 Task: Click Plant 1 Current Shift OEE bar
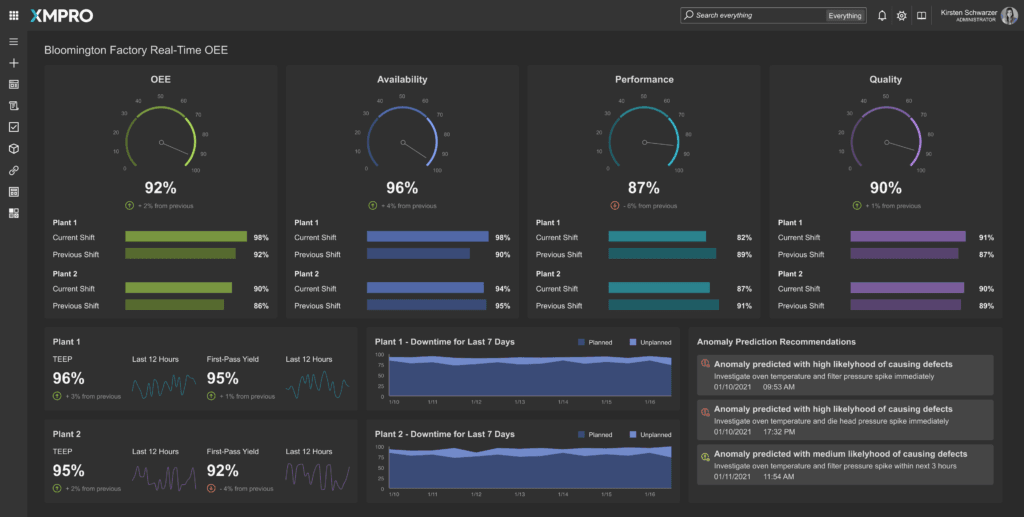[186, 237]
